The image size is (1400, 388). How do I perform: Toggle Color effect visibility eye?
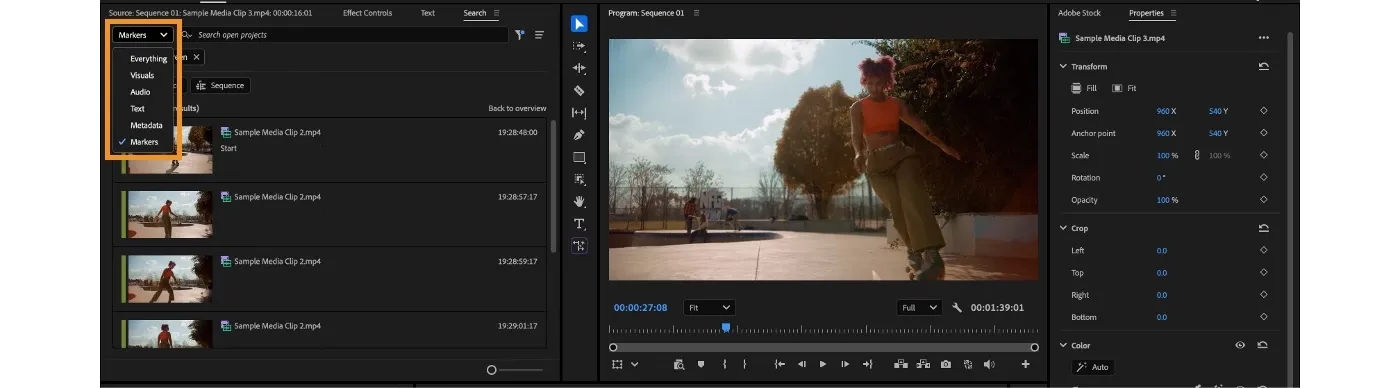coord(1240,345)
